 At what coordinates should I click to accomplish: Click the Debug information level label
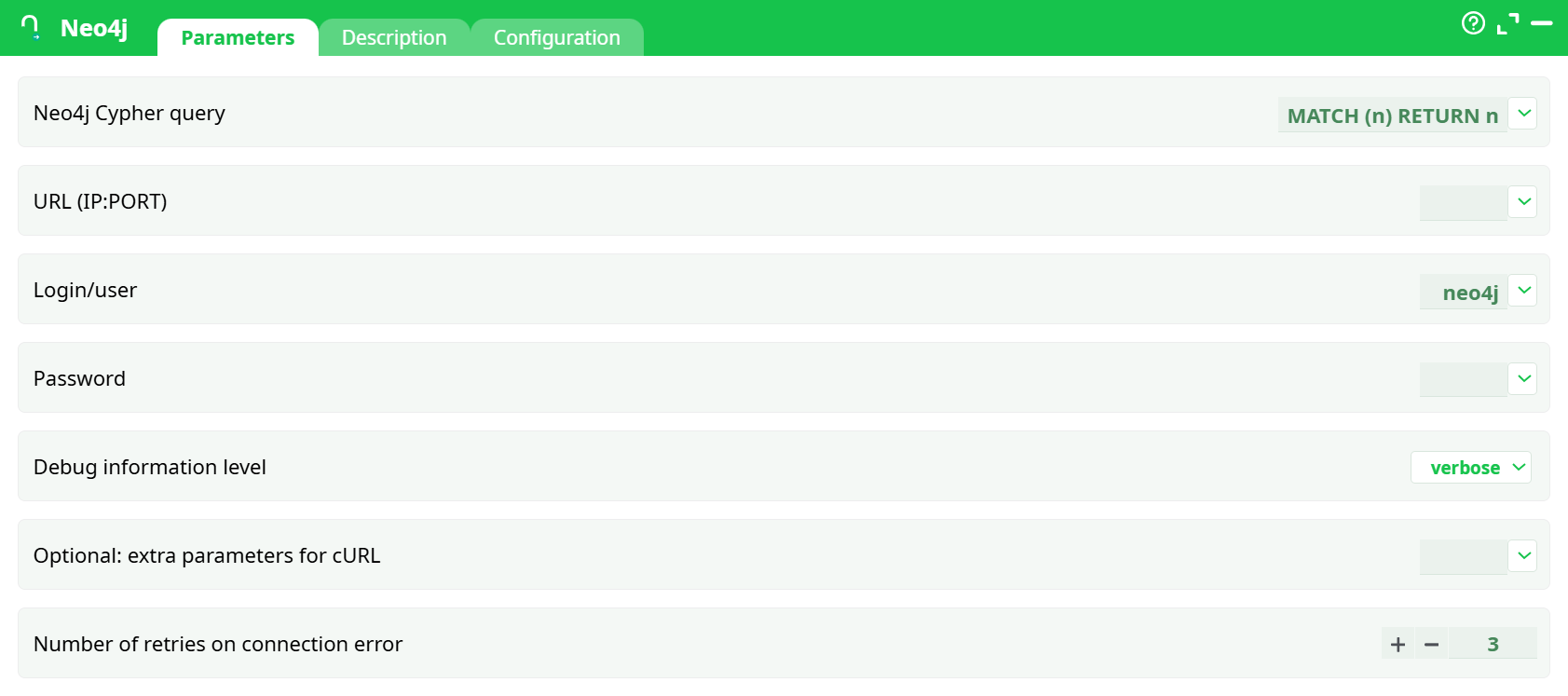pyautogui.click(x=150, y=467)
